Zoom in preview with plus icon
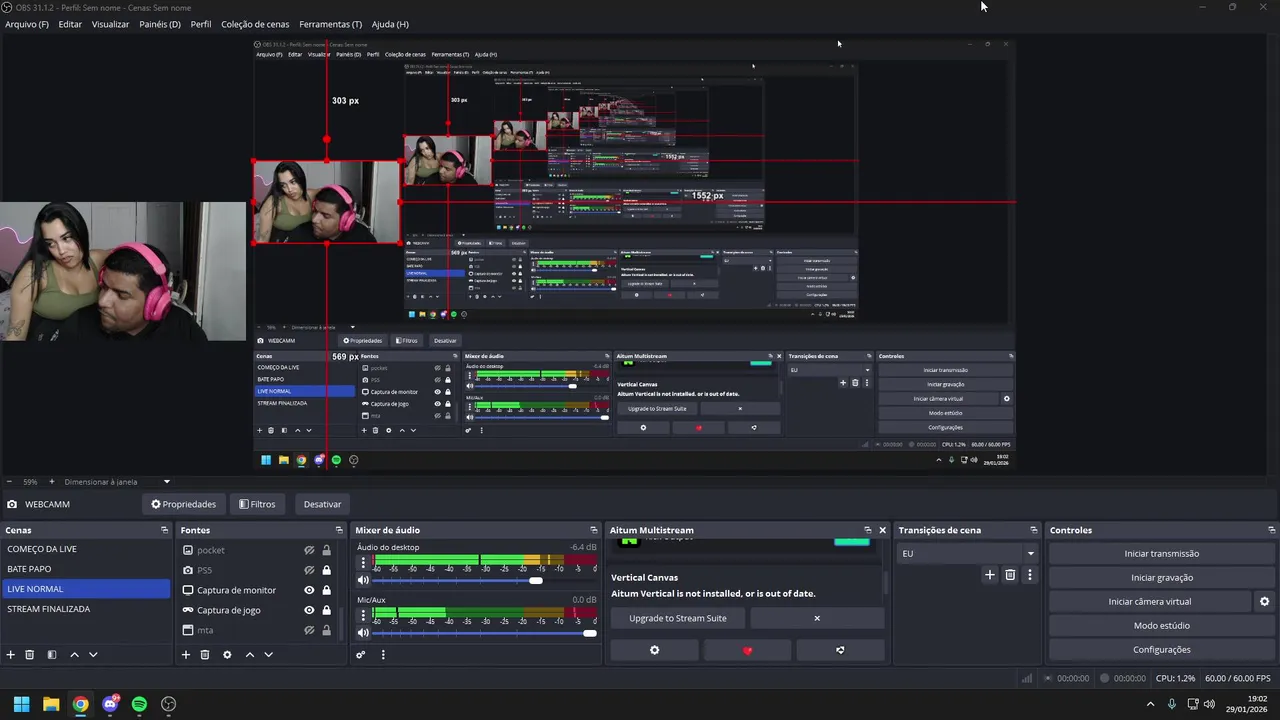Screen dimensions: 1280x720 click(51, 482)
